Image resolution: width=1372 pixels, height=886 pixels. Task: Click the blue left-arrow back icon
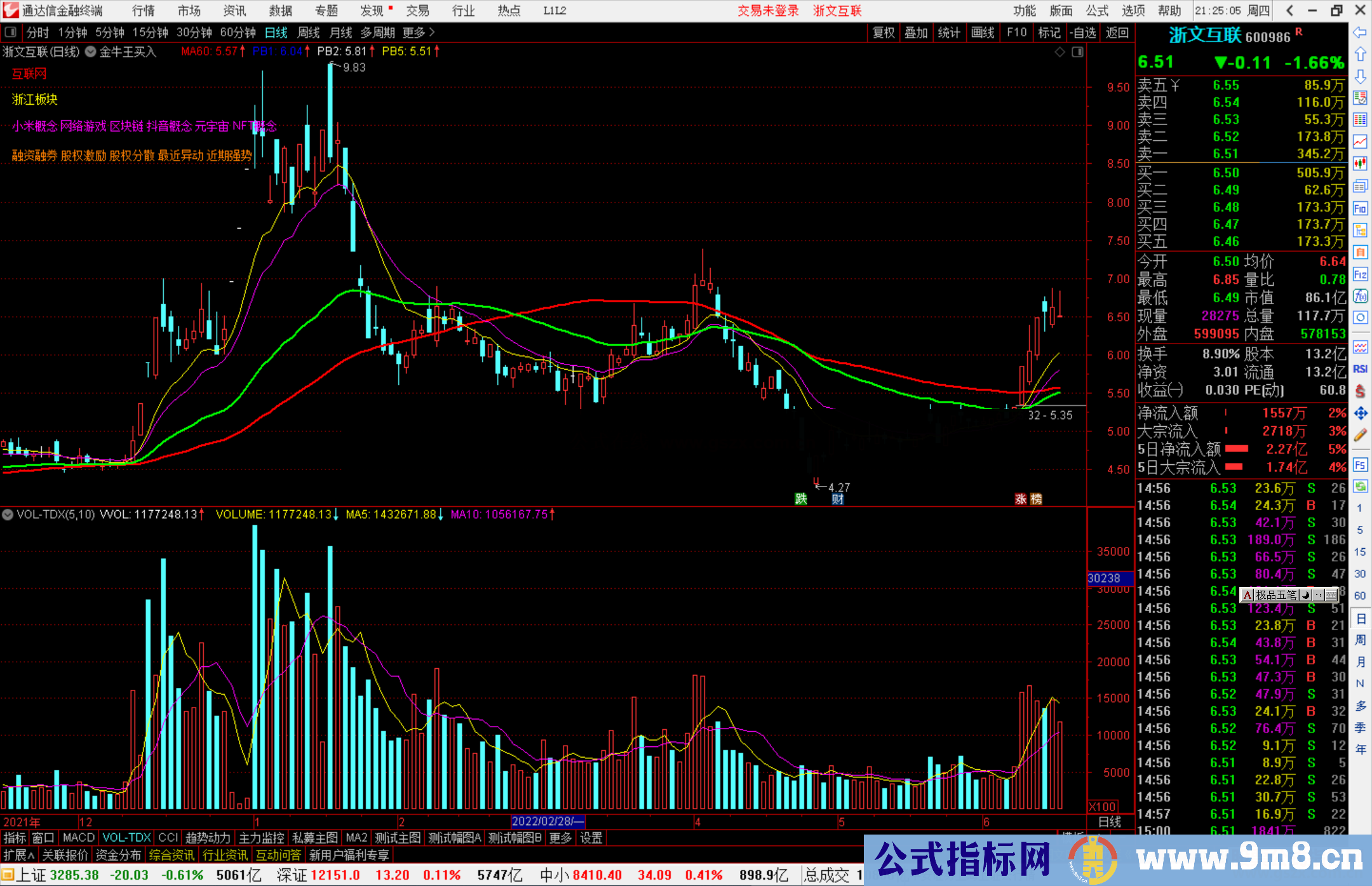(1360, 32)
